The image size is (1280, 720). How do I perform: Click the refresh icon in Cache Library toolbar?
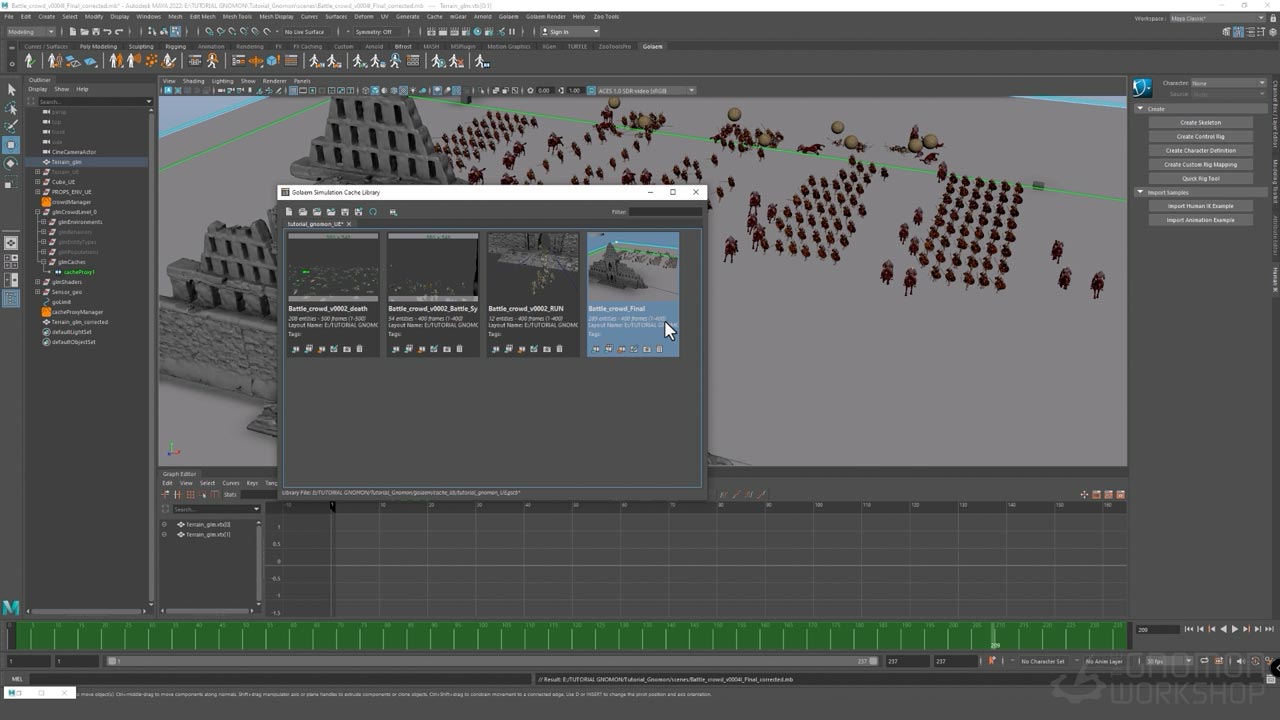(373, 212)
